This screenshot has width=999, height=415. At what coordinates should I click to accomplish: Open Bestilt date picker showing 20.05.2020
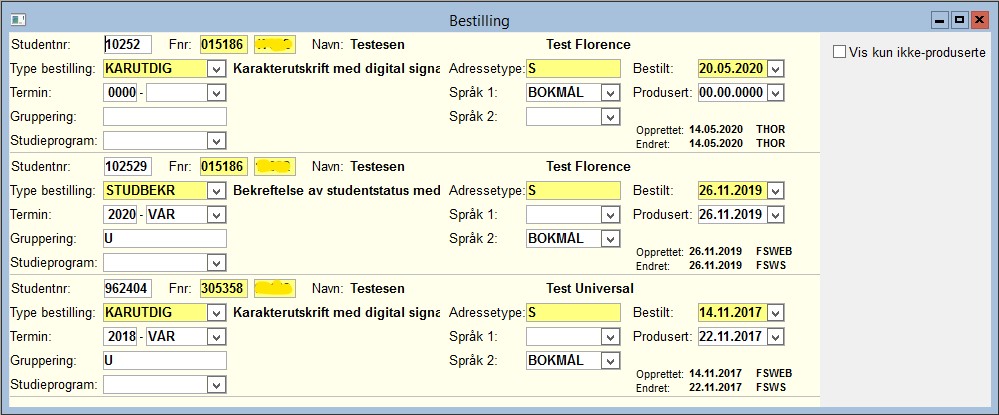click(x=775, y=69)
